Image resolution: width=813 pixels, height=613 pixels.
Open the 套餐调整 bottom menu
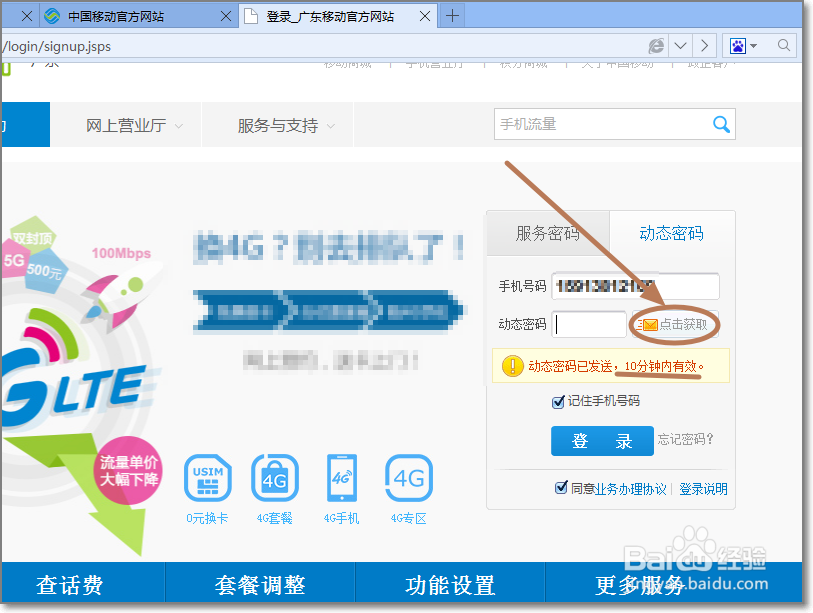260,585
